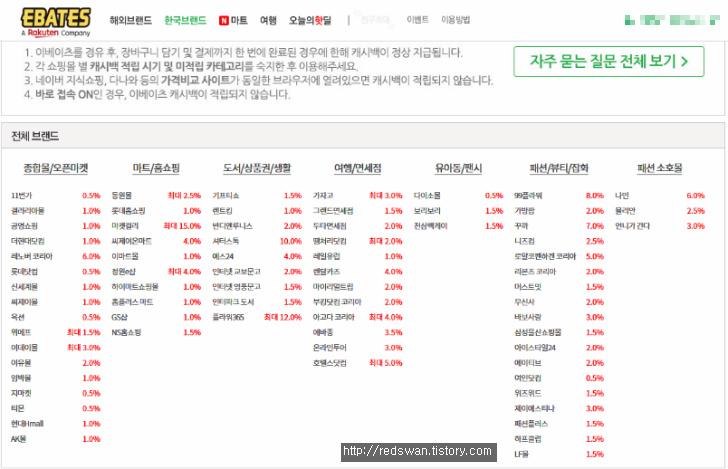Open the 오늘의핫딜 menu

click(310, 20)
